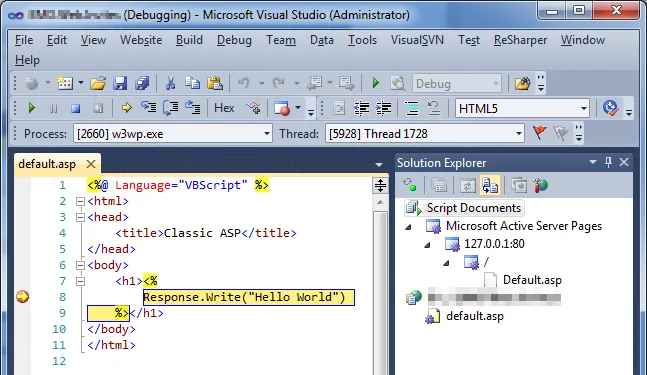The height and width of the screenshot is (375, 647).
Task: Click the Add New Item toolbar icon
Action: pyautogui.click(x=65, y=83)
